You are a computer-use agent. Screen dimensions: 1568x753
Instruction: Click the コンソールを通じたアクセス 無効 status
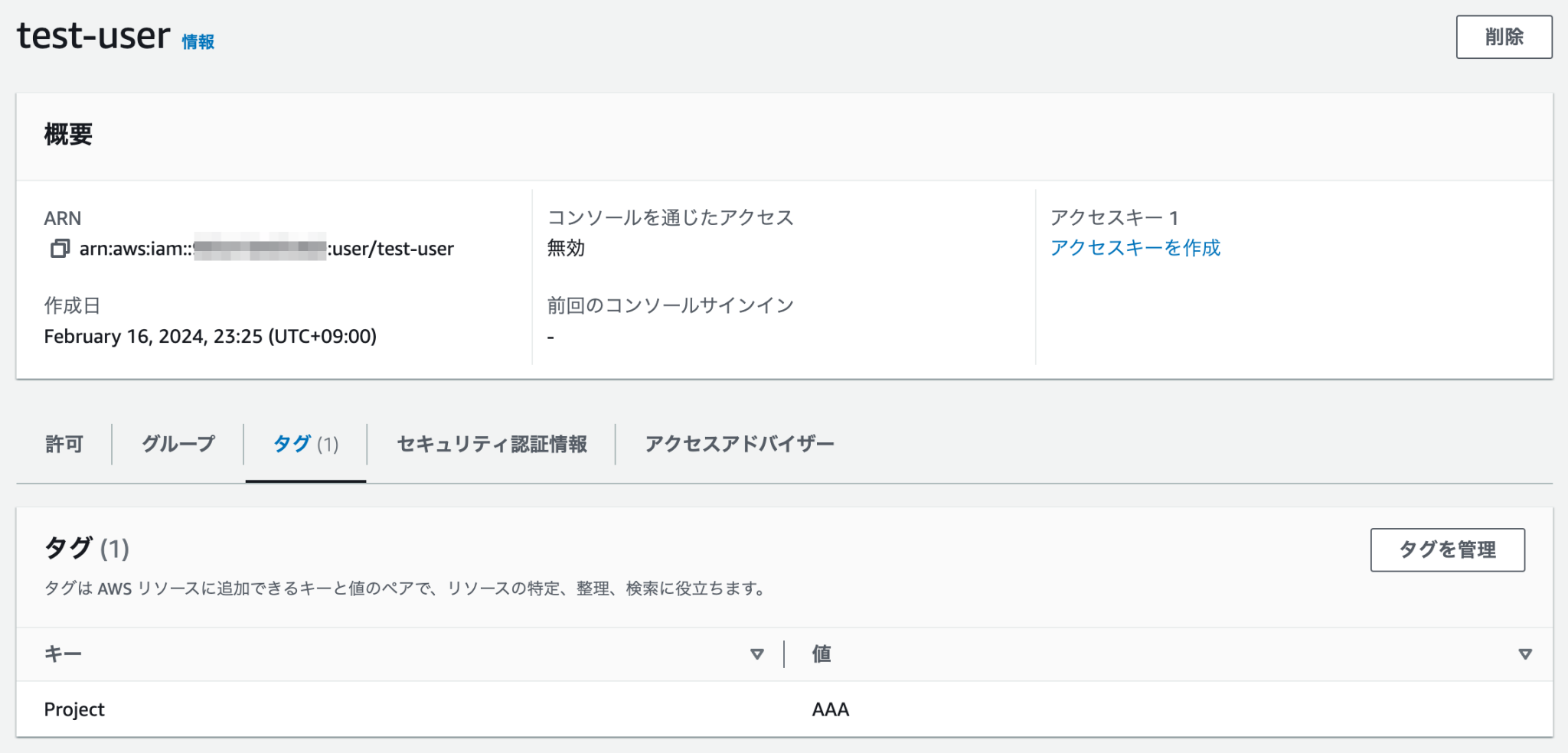[563, 248]
